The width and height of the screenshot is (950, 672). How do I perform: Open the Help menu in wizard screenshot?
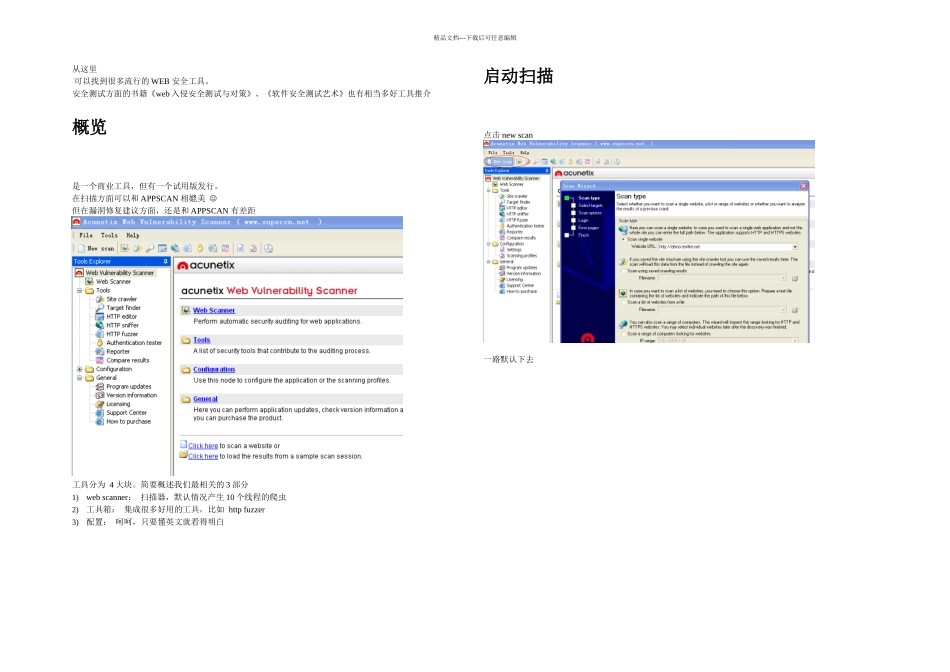pos(525,153)
